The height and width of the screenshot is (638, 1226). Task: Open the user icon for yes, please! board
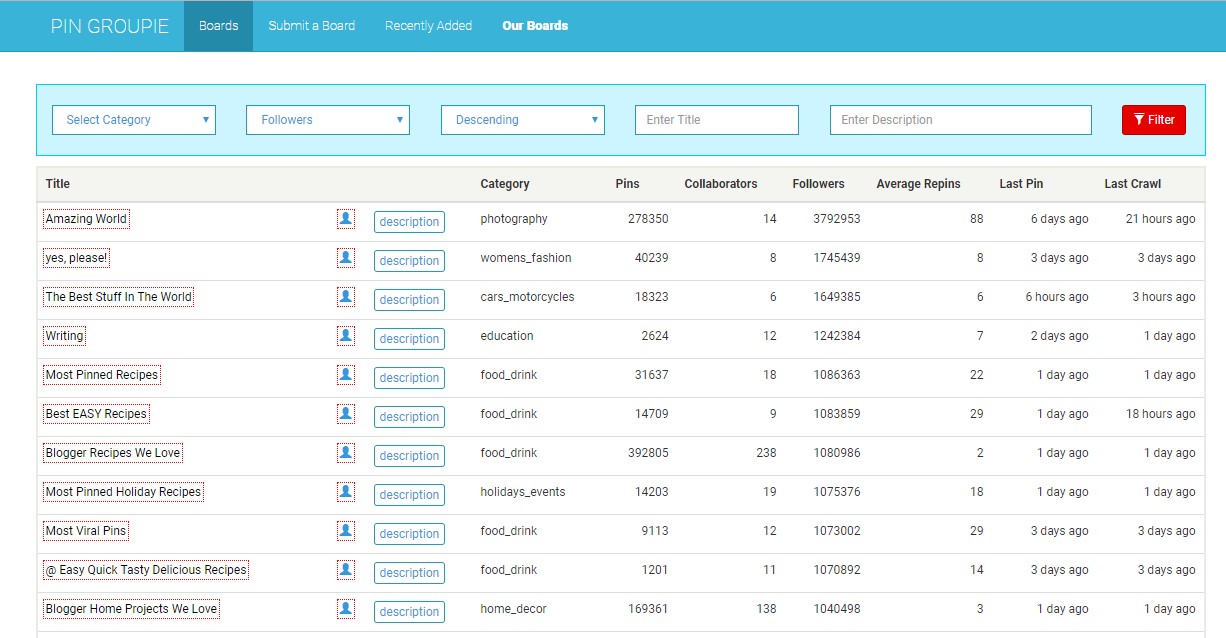click(x=346, y=258)
